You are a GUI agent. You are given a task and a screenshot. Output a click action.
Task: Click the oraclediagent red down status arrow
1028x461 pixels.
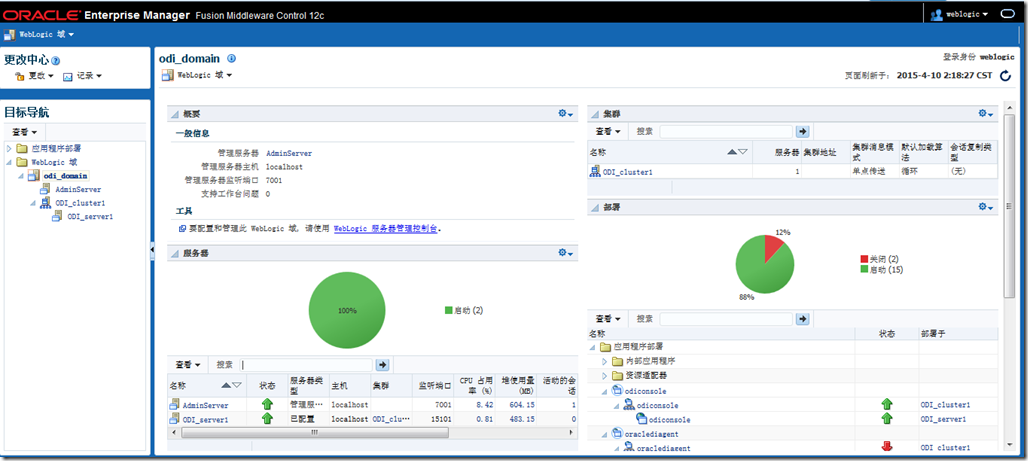point(887,447)
